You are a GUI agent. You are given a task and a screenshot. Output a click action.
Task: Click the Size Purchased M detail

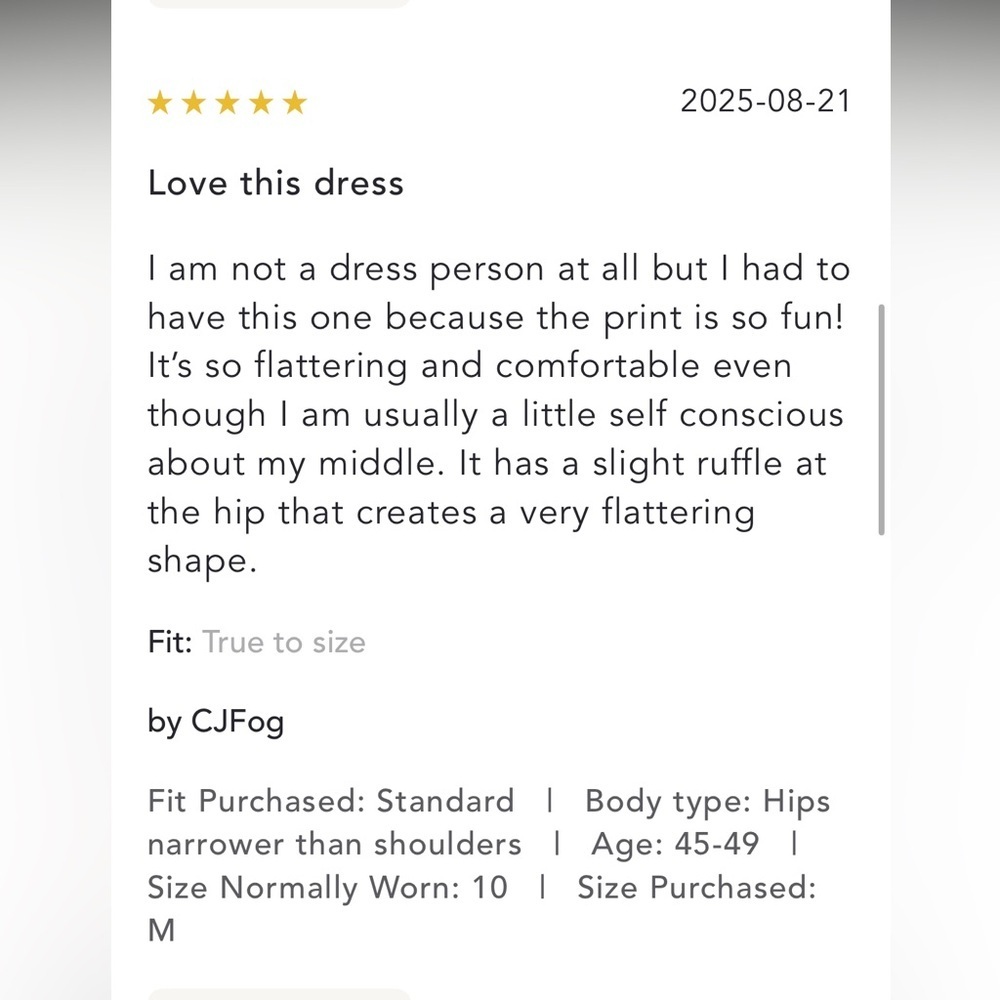[x=482, y=909]
